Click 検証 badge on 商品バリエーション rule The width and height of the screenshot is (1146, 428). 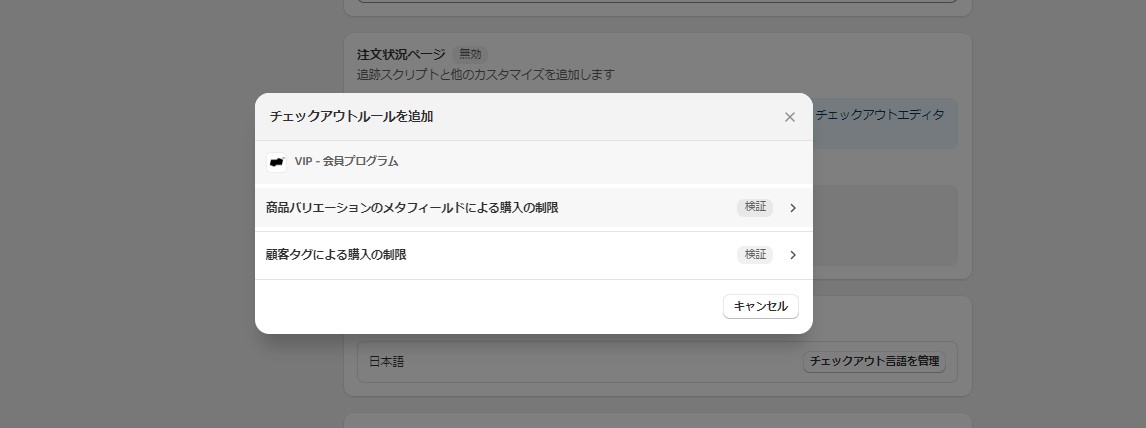tap(755, 207)
